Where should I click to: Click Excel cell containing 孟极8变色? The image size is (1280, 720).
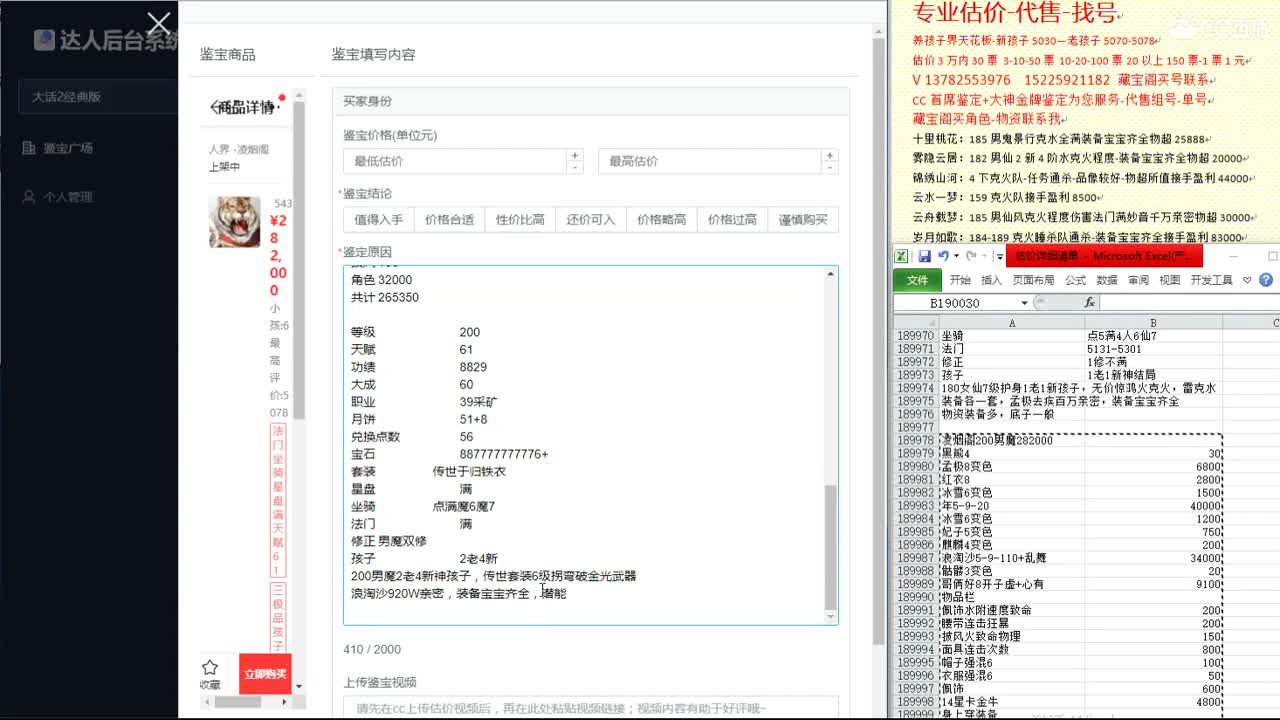(x=1012, y=466)
